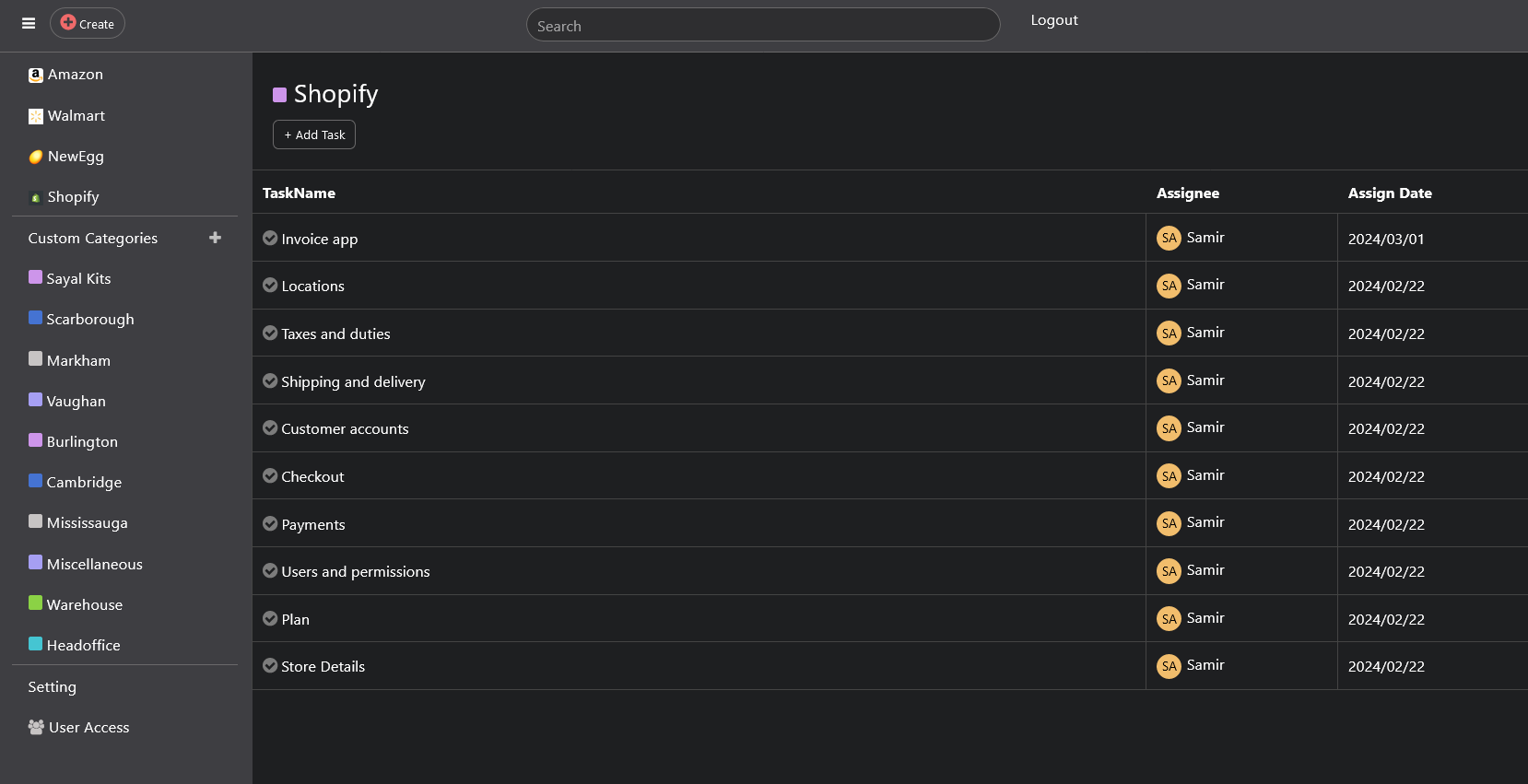Click the Shopify bag icon in sidebar
This screenshot has height=784, width=1528.
(35, 197)
